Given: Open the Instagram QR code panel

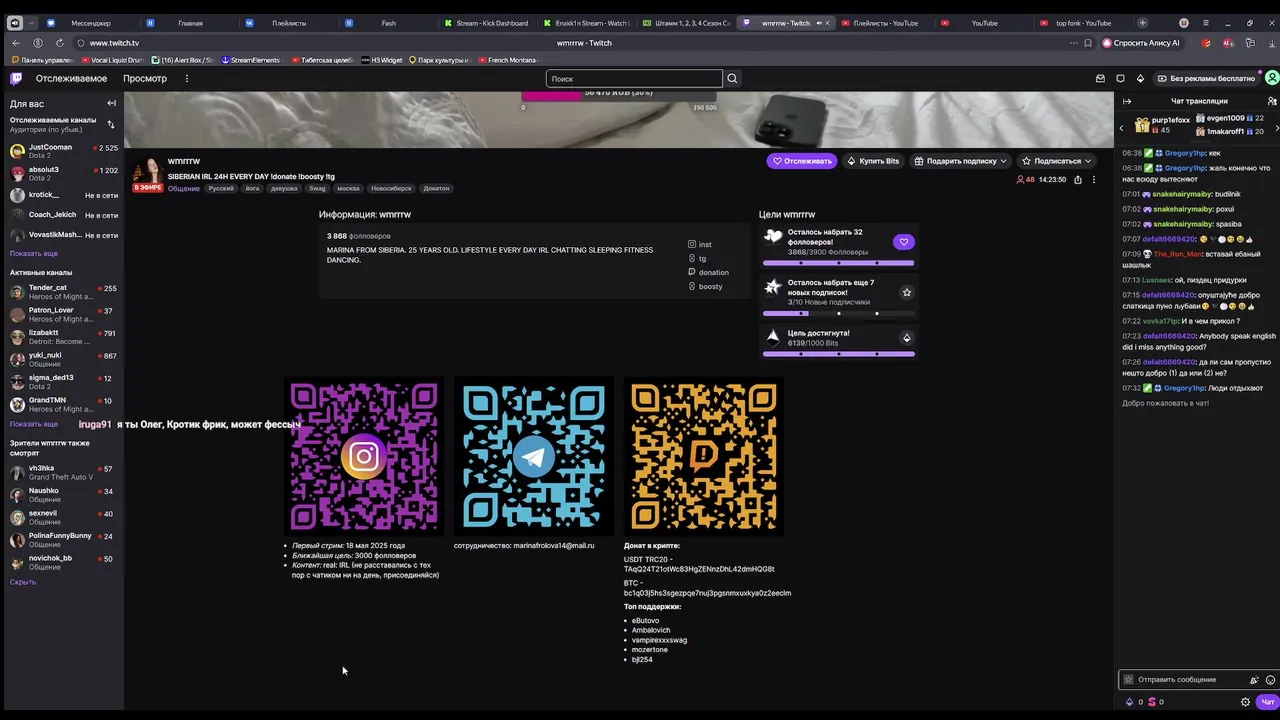Looking at the screenshot, I should [364, 457].
